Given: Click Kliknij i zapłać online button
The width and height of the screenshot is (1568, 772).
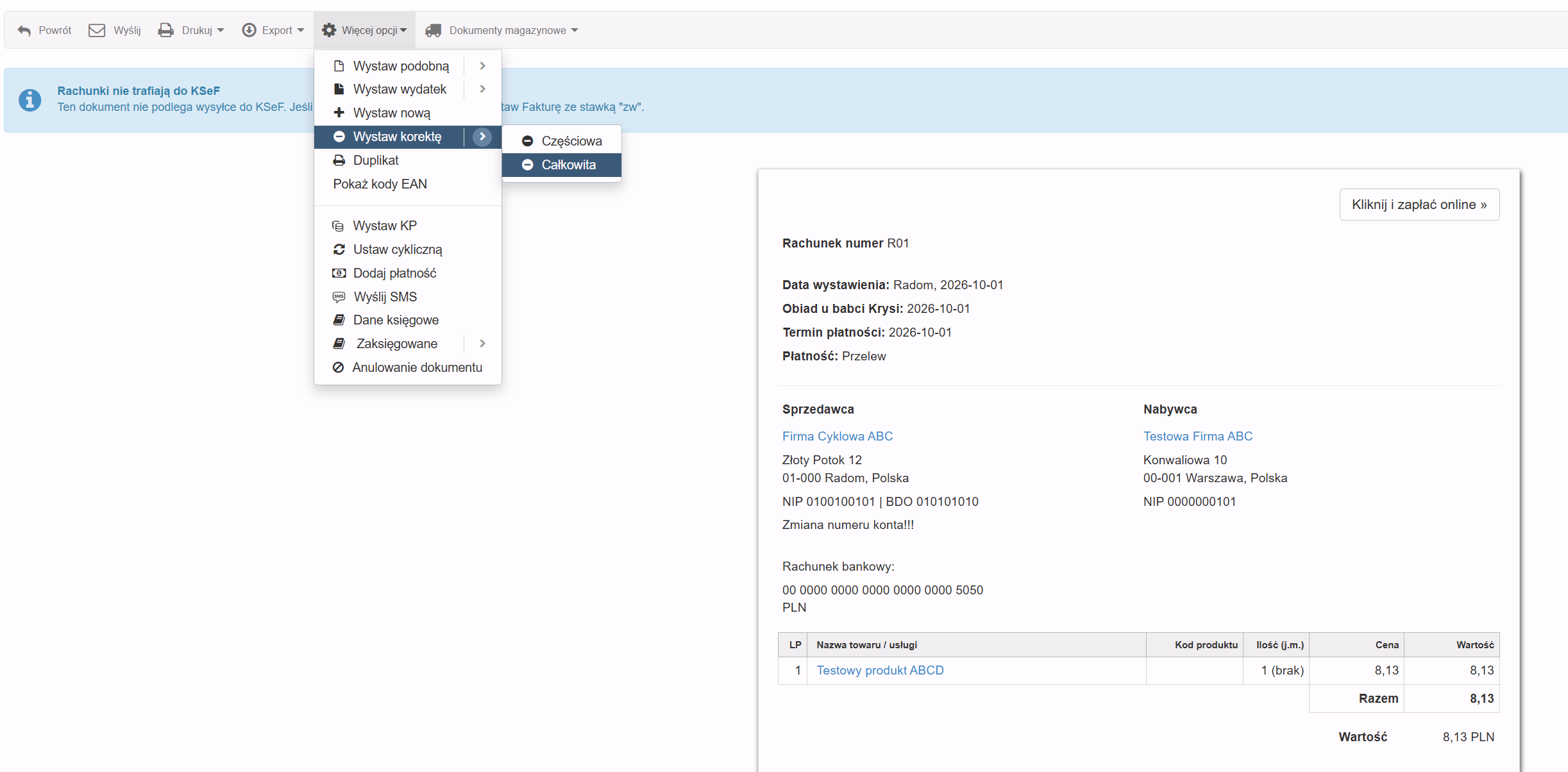Looking at the screenshot, I should pos(1419,205).
